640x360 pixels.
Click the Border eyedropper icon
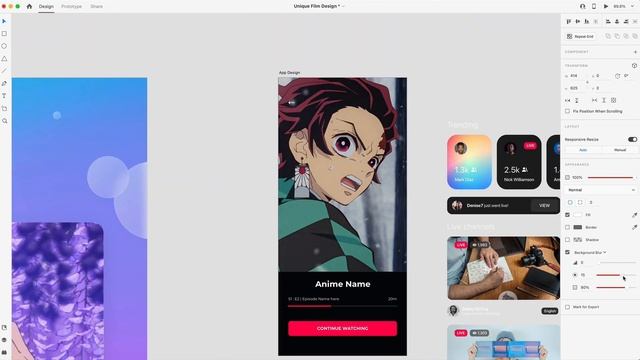click(634, 227)
